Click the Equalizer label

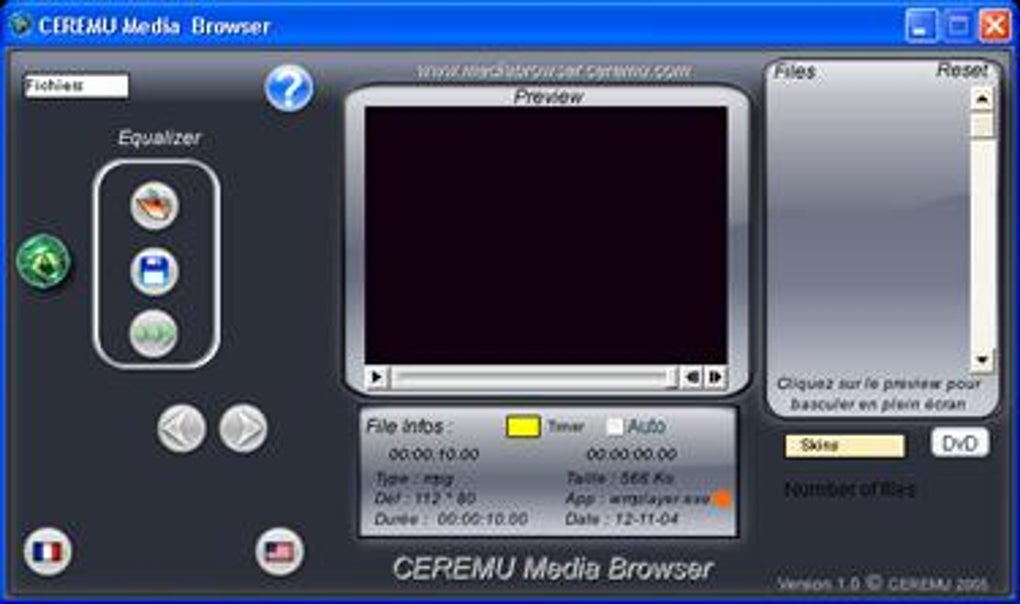click(159, 138)
